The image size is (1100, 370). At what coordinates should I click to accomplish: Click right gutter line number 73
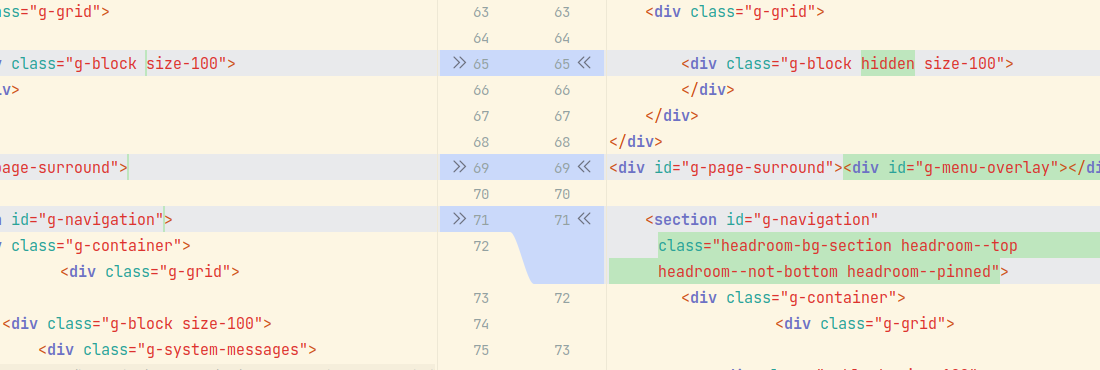click(x=562, y=350)
